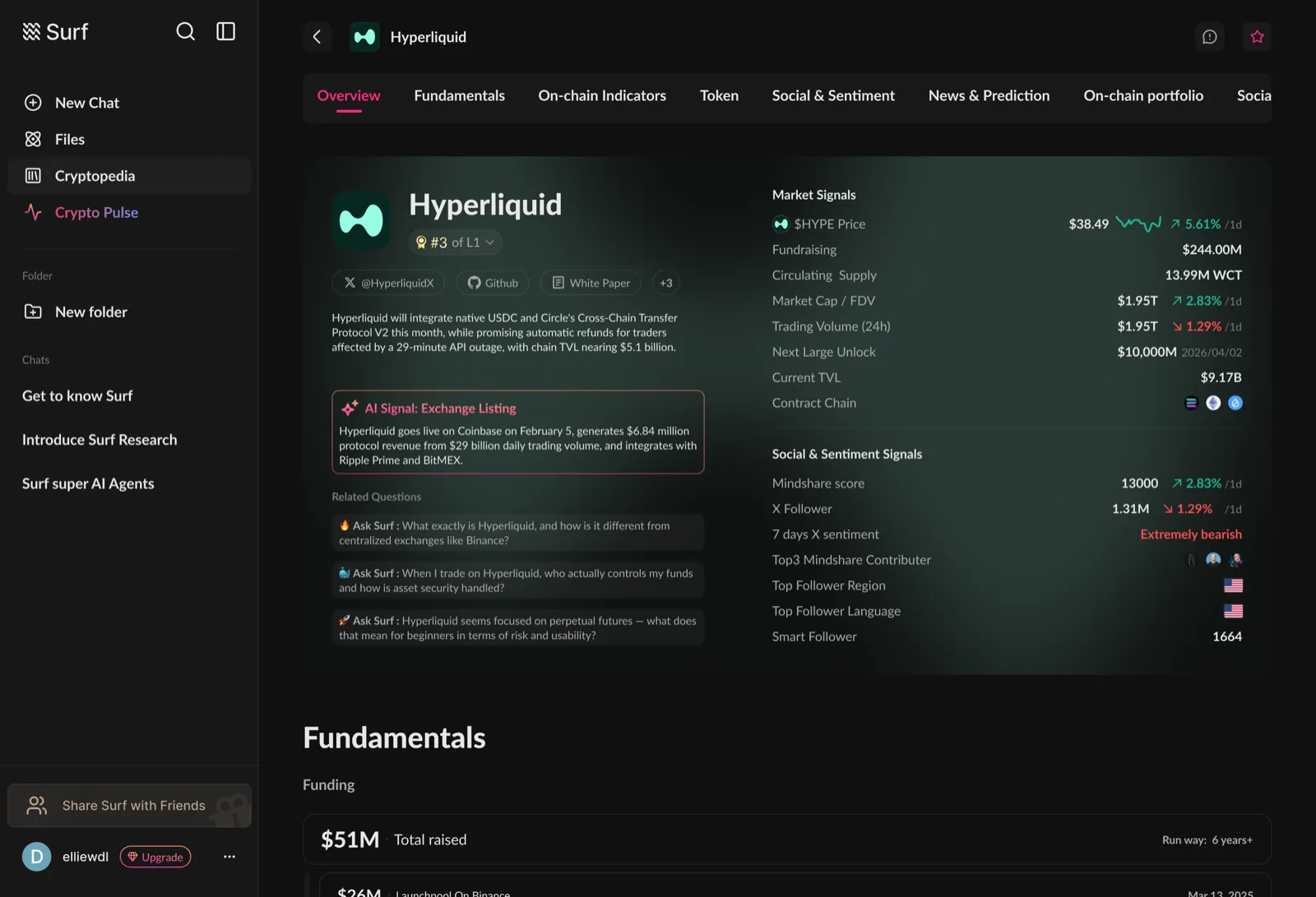Image resolution: width=1316 pixels, height=897 pixels.
Task: Click the first contract chain icon
Action: pyautogui.click(x=1191, y=403)
